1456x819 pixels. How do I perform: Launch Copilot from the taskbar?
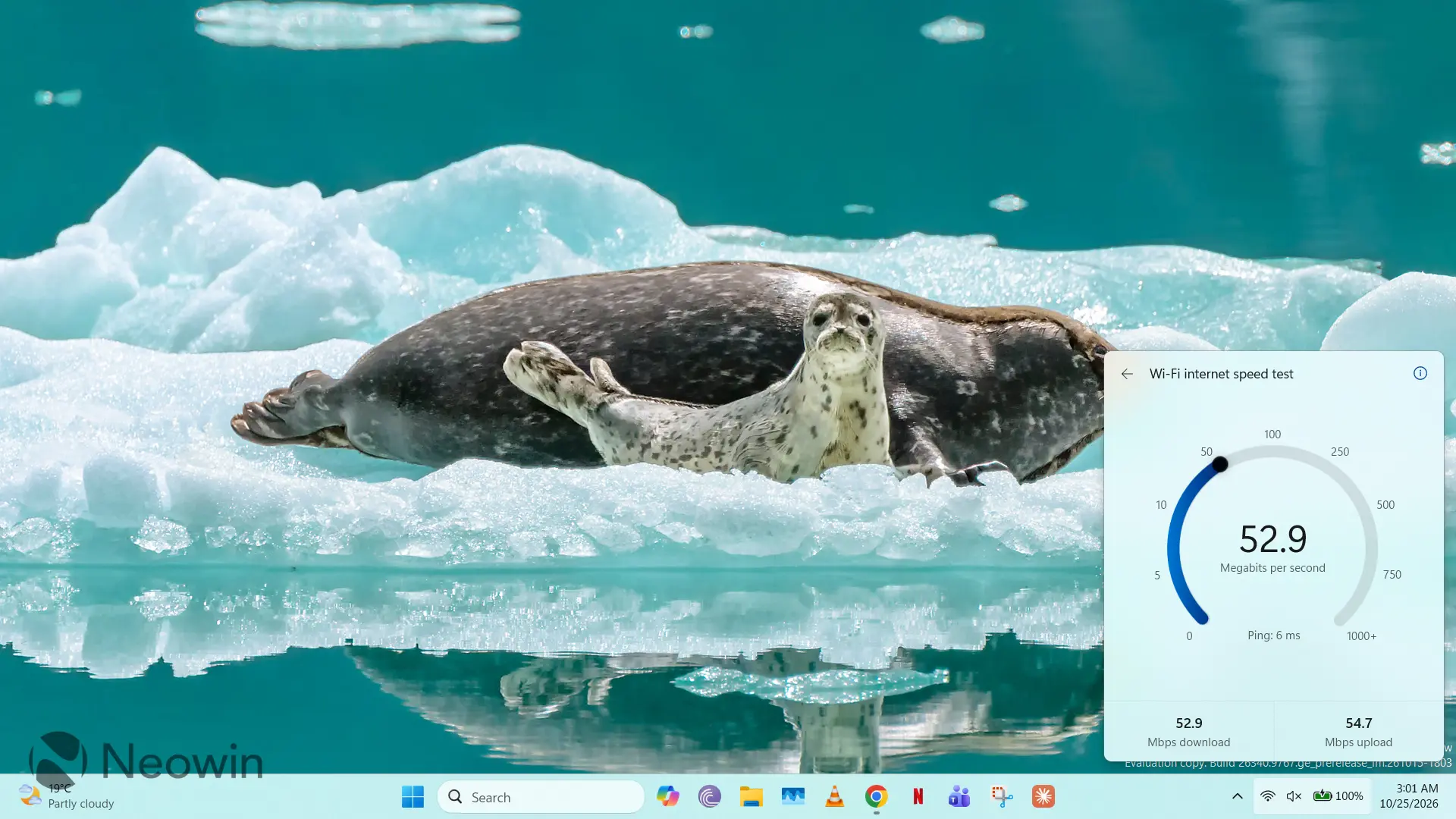click(x=667, y=796)
